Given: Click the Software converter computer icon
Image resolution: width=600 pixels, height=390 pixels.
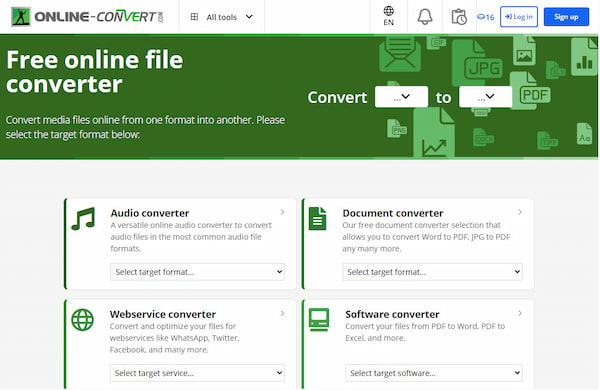Looking at the screenshot, I should click(x=319, y=319).
